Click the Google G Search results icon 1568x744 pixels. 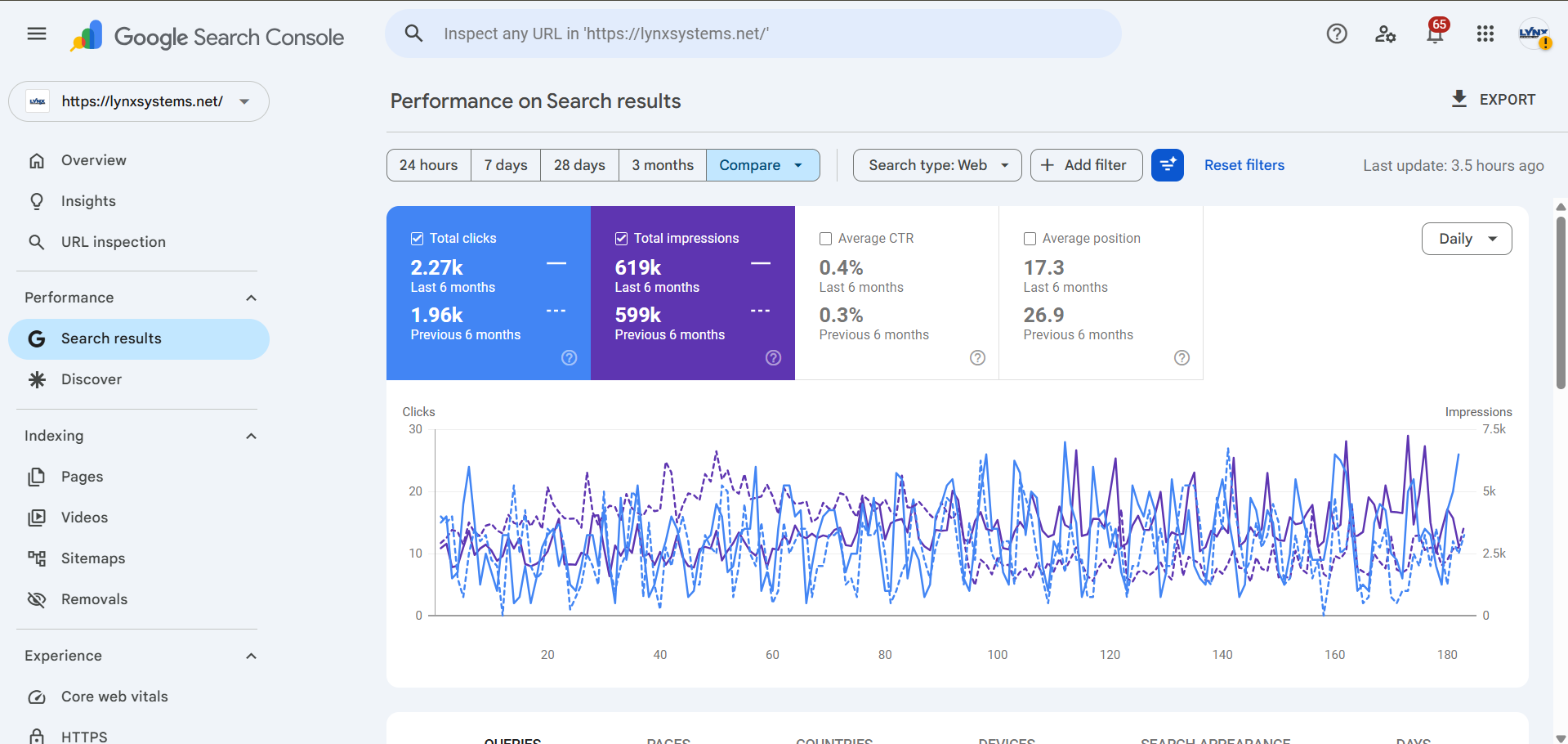coord(37,338)
